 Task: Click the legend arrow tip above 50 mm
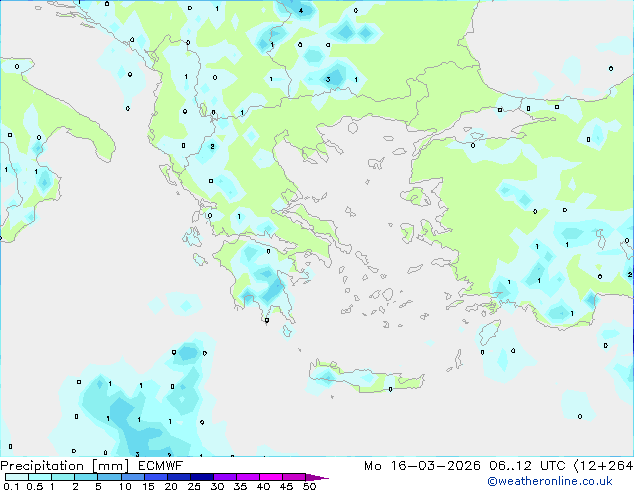[317, 477]
